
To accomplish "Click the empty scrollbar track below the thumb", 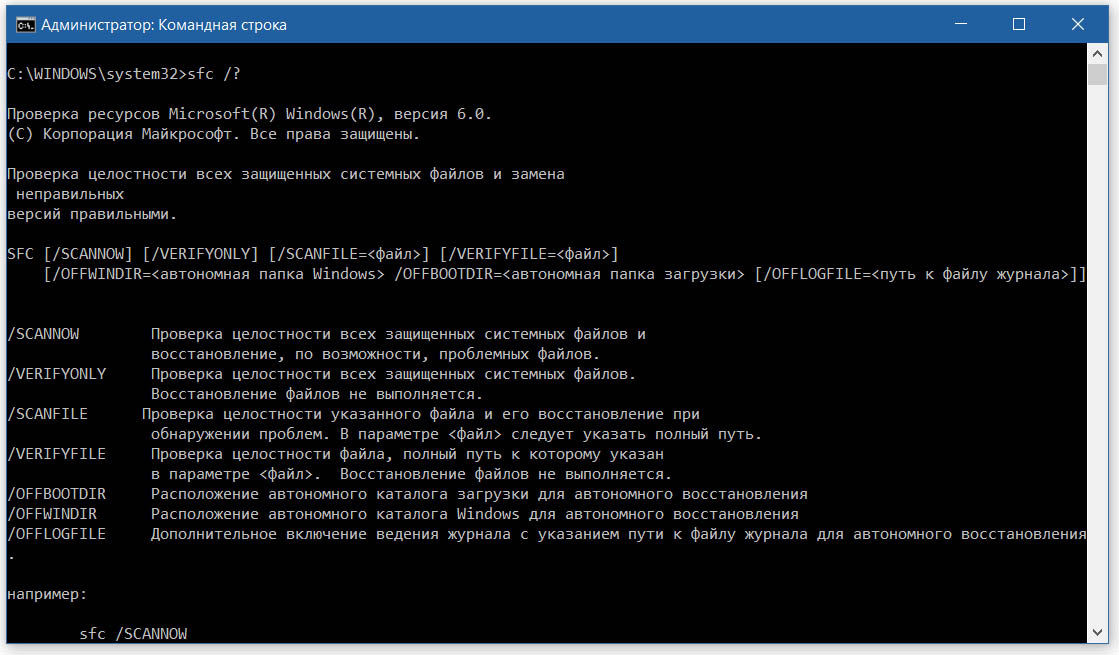I will (1097, 350).
